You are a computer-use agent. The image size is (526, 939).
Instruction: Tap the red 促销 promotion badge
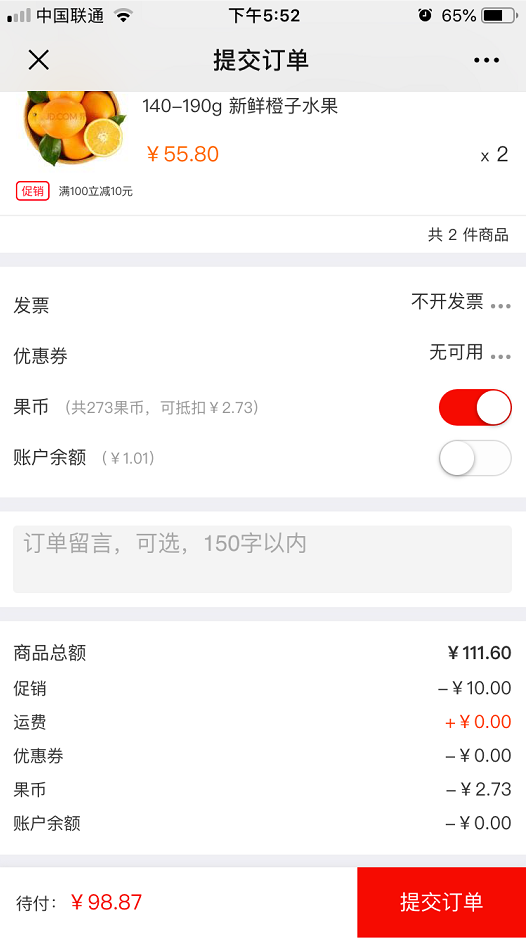(32, 191)
